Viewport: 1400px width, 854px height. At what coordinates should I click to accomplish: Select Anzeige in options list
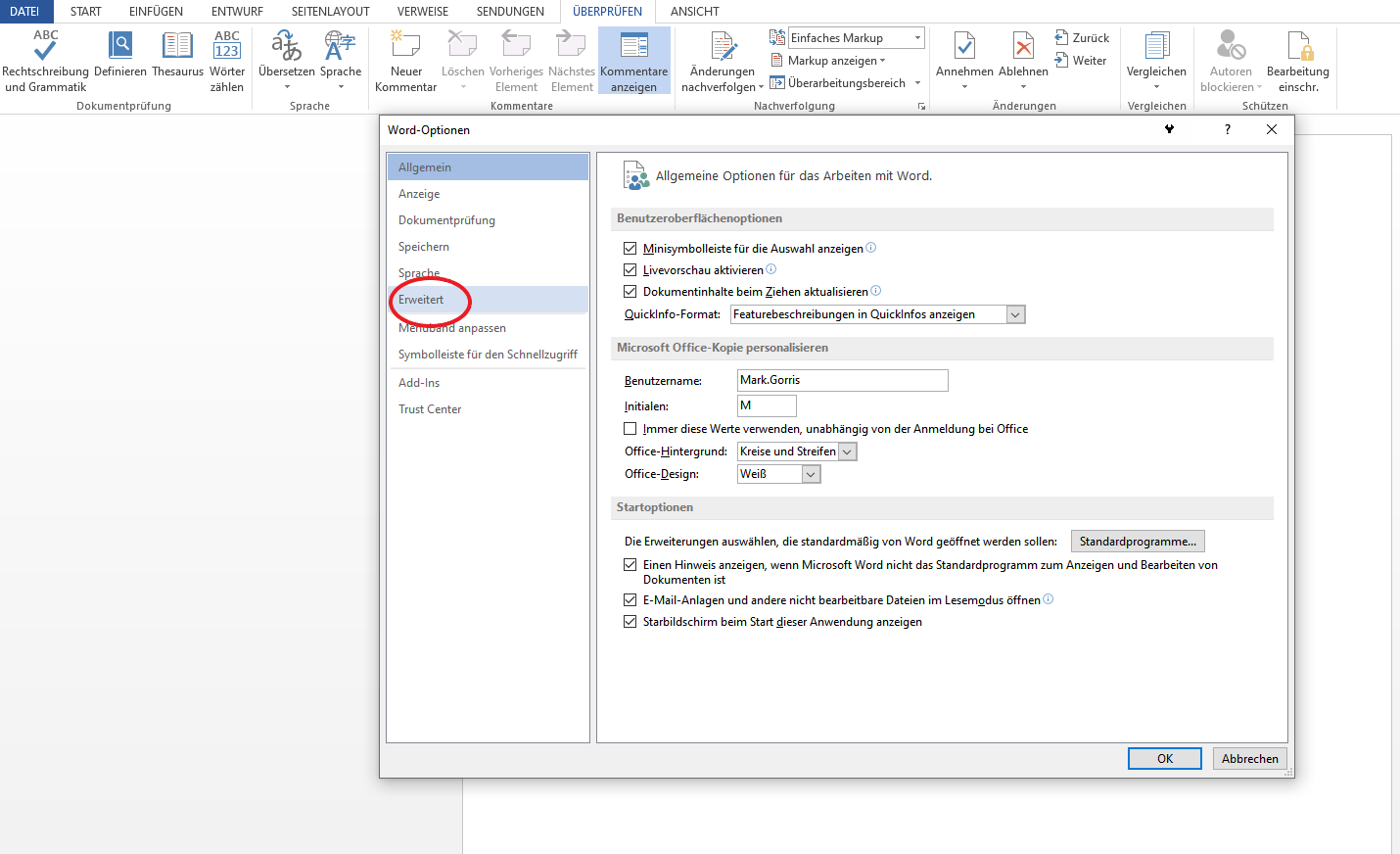tap(488, 194)
